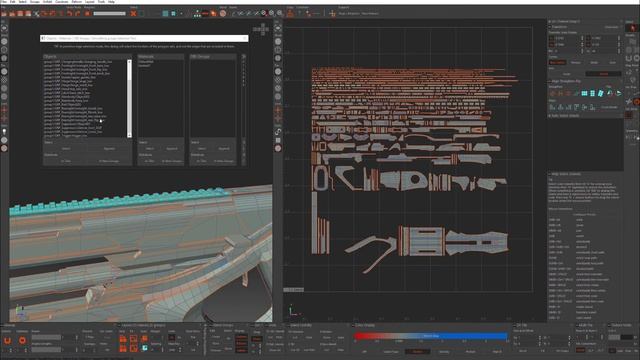Open the Select menu
The width and height of the screenshot is (640, 360).
[23, 2]
